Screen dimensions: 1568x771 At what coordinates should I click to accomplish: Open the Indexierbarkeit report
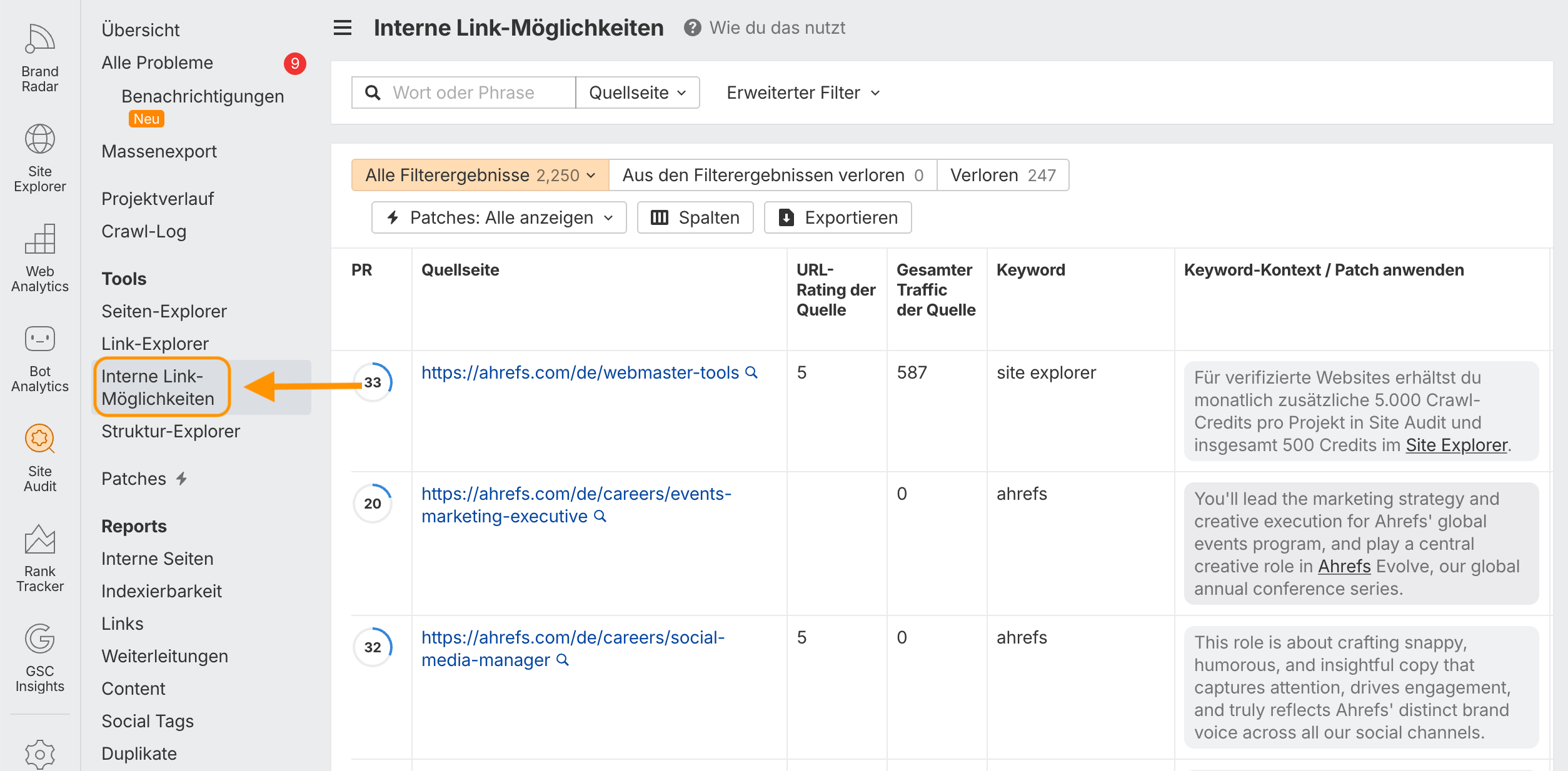coord(162,591)
